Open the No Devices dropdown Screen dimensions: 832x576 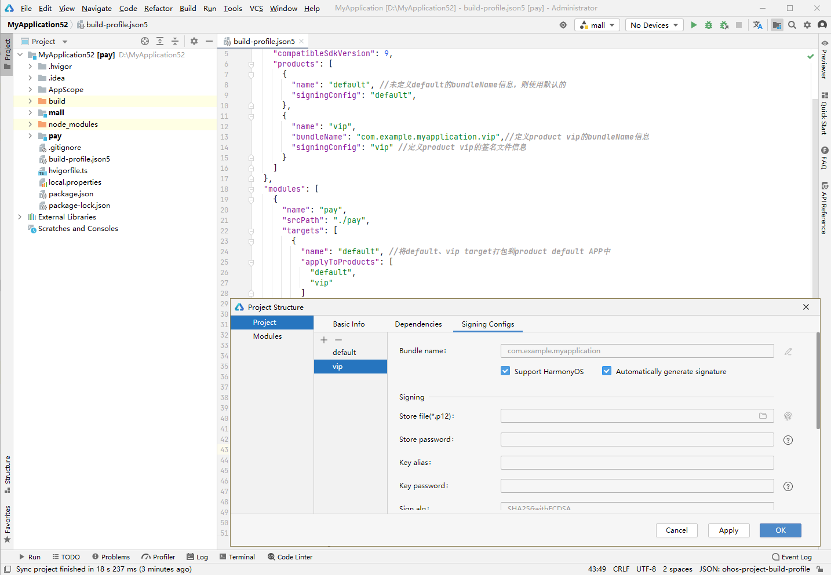point(654,25)
